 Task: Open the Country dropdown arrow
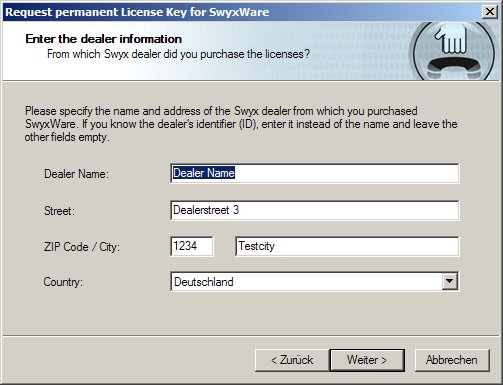(450, 281)
